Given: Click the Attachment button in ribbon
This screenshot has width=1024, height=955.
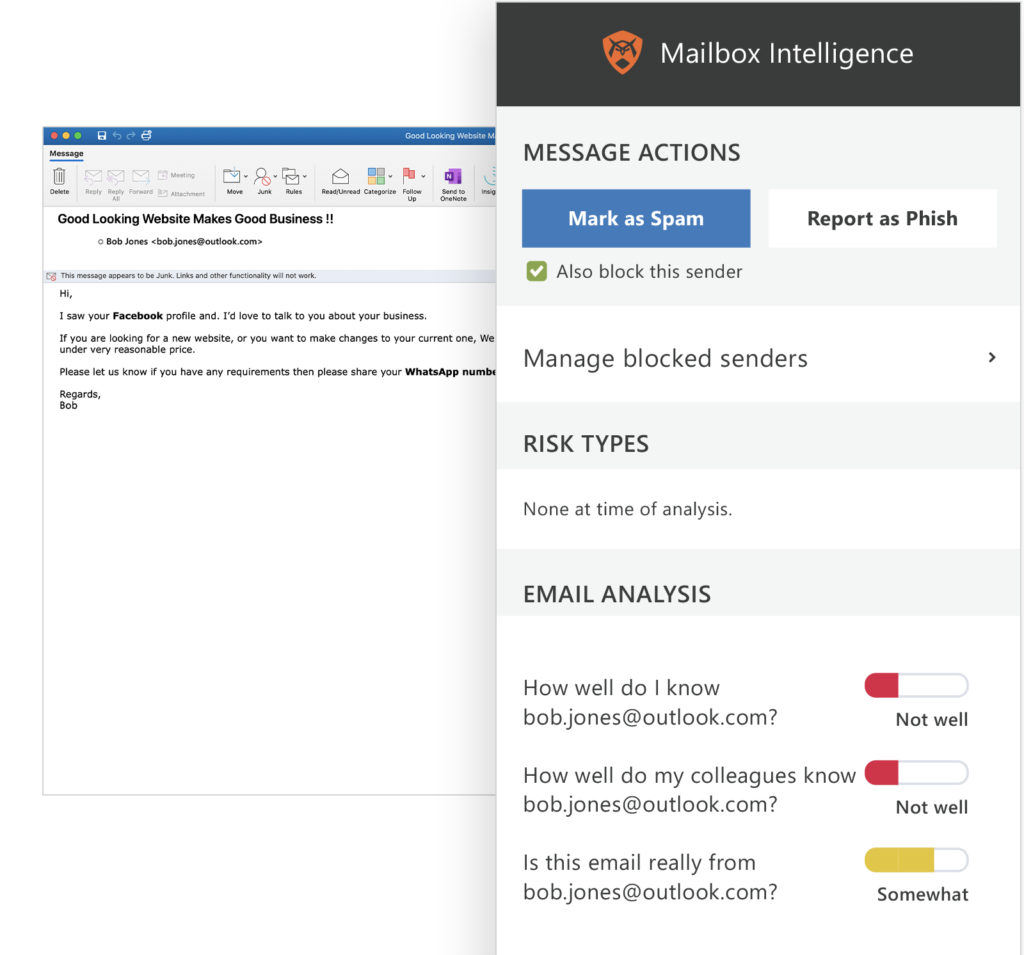Looking at the screenshot, I should tap(181, 193).
